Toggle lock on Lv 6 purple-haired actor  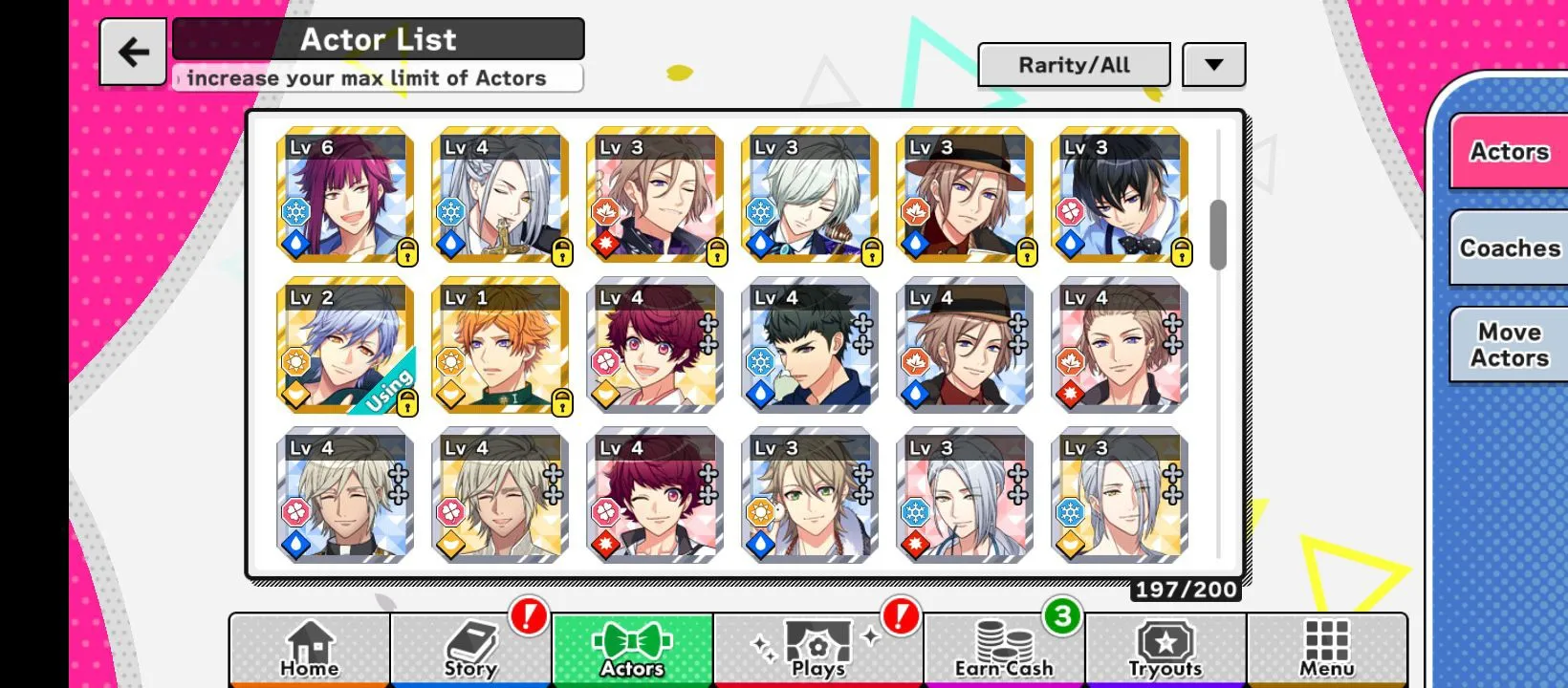407,252
